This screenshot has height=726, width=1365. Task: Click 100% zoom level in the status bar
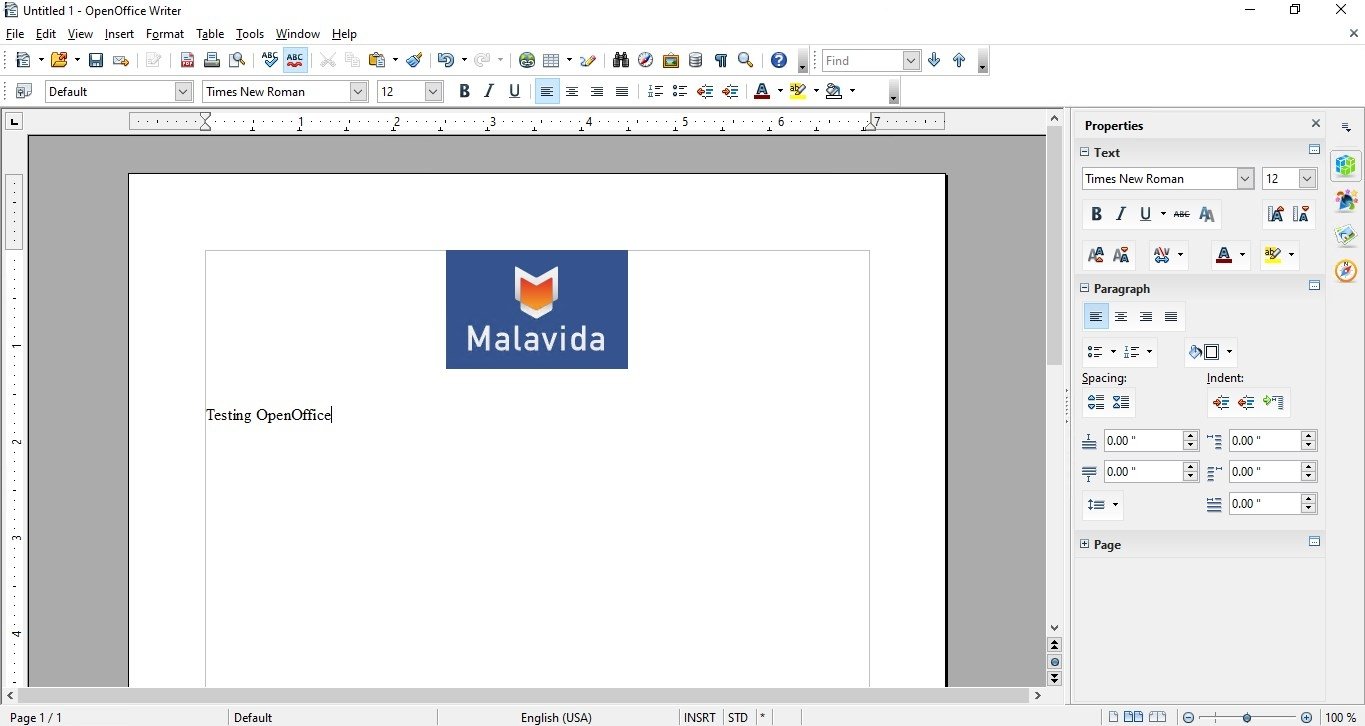pos(1340,717)
